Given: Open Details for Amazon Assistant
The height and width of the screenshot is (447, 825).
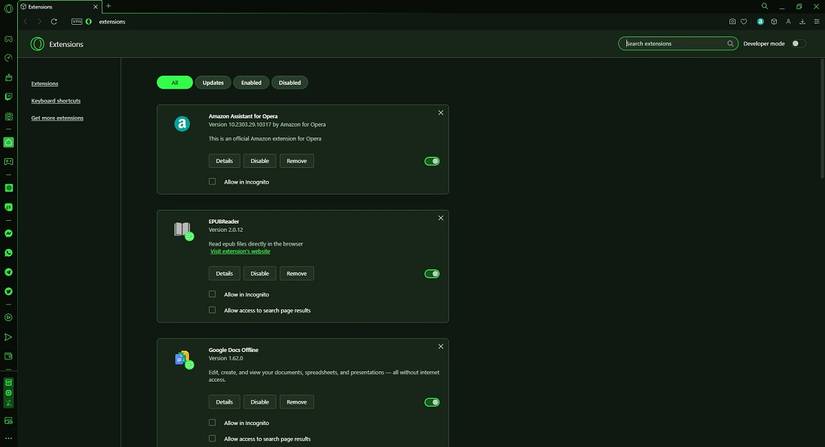Looking at the screenshot, I should tap(224, 161).
